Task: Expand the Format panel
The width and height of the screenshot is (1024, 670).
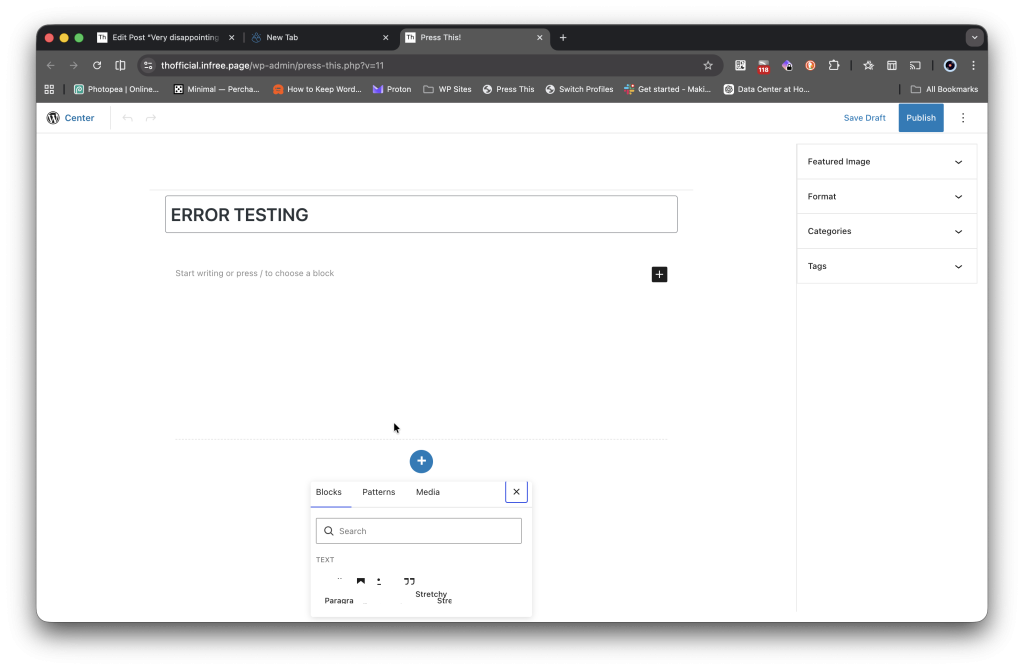Action: point(886,197)
